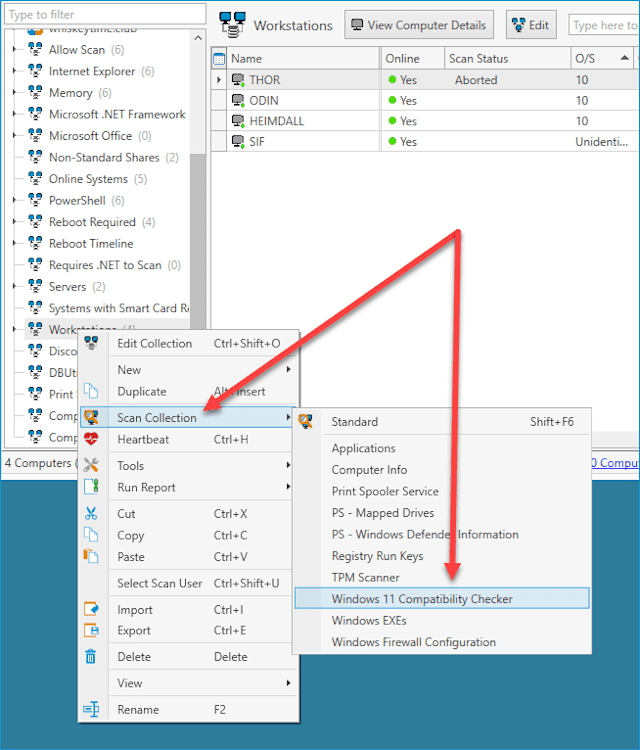Select Copy in context menu
Image resolution: width=640 pixels, height=750 pixels.
click(x=131, y=535)
